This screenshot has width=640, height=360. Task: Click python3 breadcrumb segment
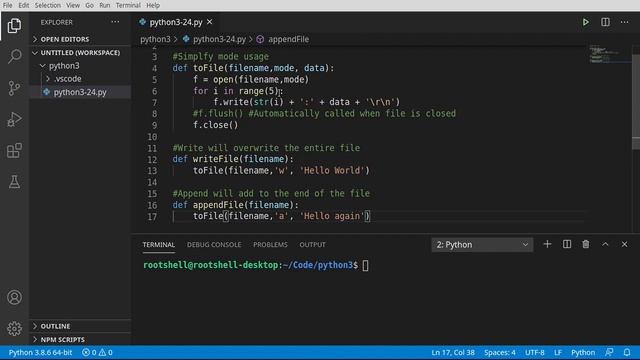pyautogui.click(x=155, y=39)
